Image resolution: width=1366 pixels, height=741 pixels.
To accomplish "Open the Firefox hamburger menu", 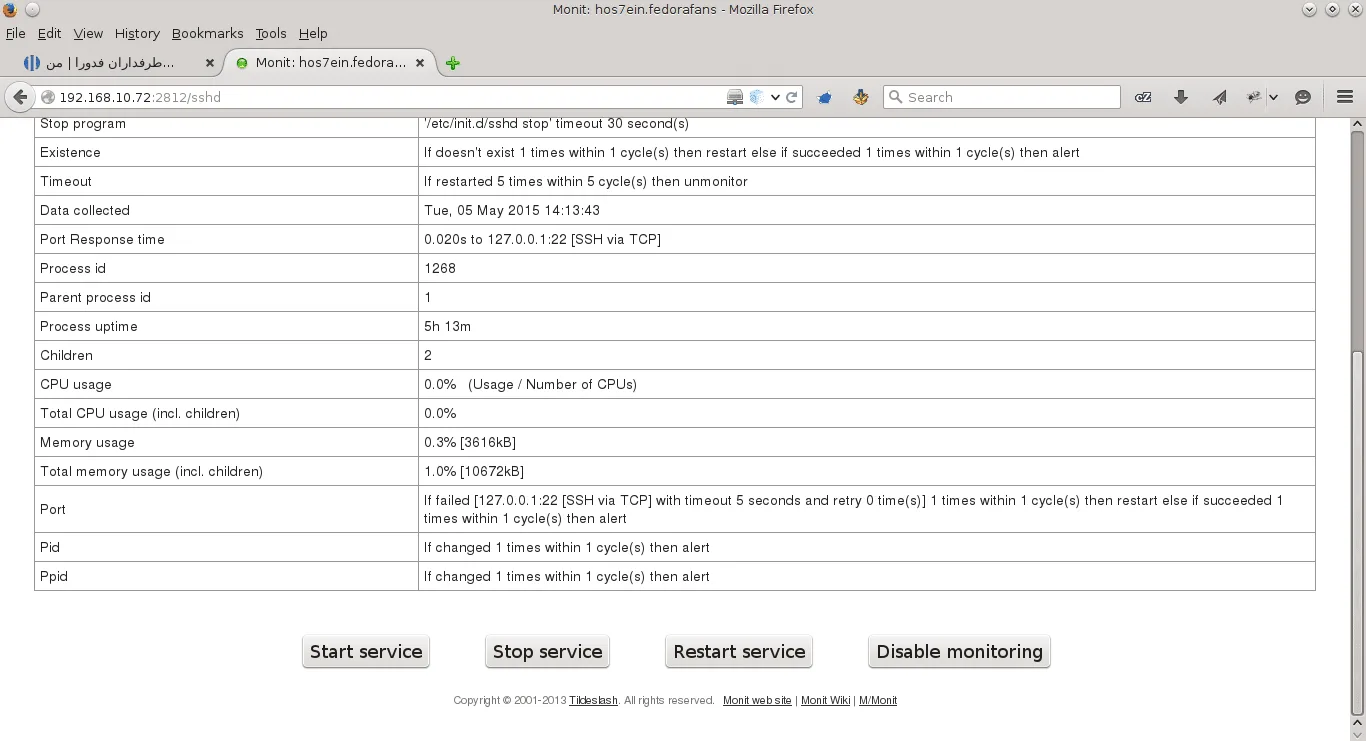I will click(x=1345, y=97).
